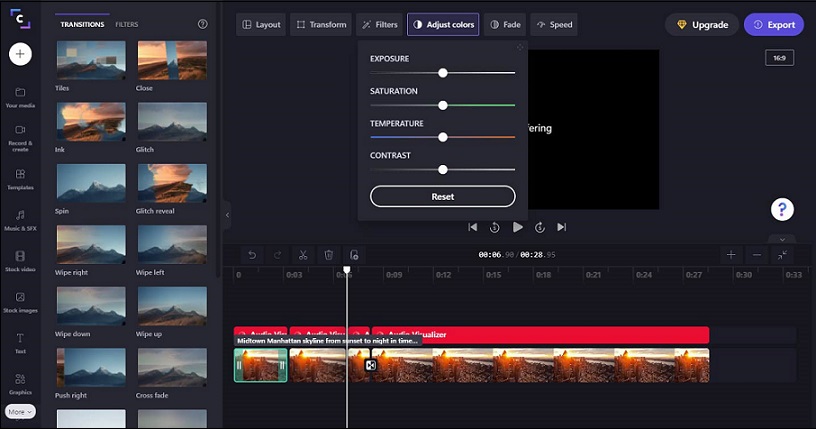The width and height of the screenshot is (816, 429).
Task: Forward five seconds
Action: tap(540, 227)
